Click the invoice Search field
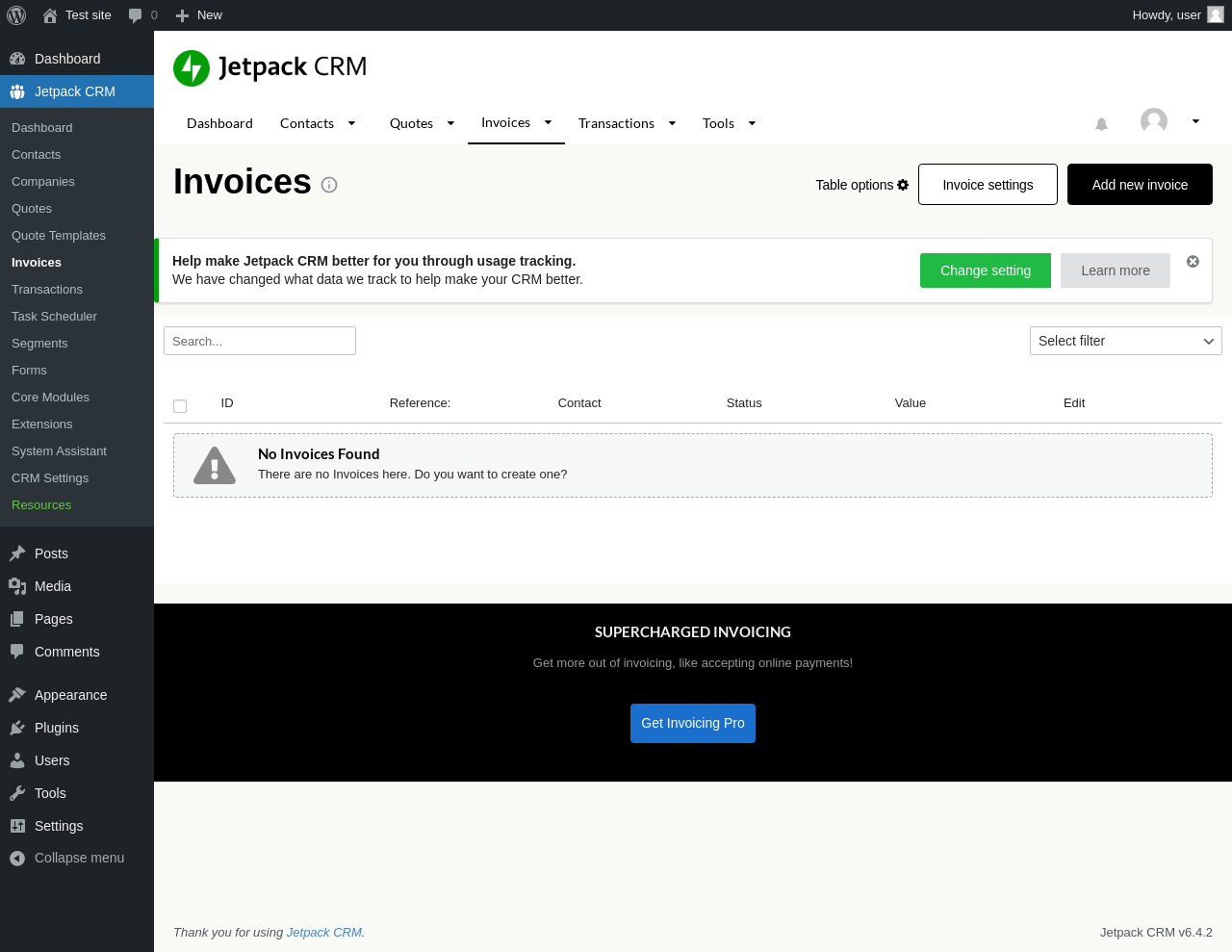The width and height of the screenshot is (1232, 952). pos(260,341)
